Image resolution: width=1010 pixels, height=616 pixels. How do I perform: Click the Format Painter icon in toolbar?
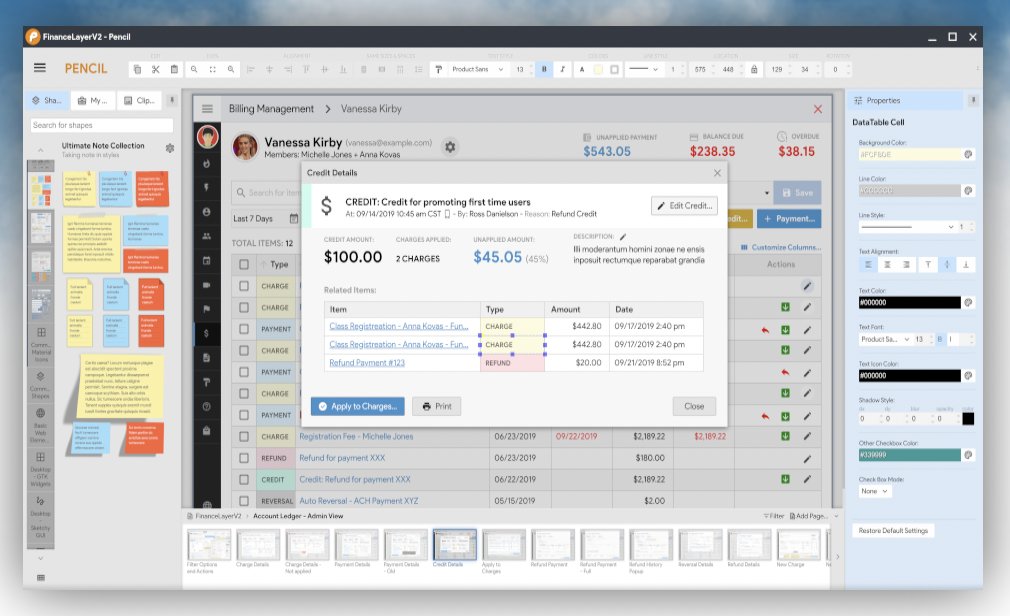(439, 69)
